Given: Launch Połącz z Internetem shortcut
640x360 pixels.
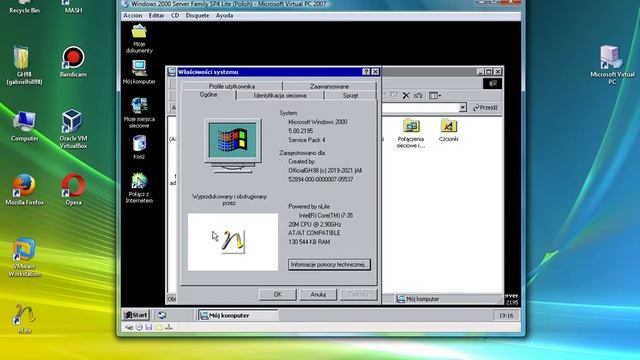Looking at the screenshot, I should click(139, 188).
